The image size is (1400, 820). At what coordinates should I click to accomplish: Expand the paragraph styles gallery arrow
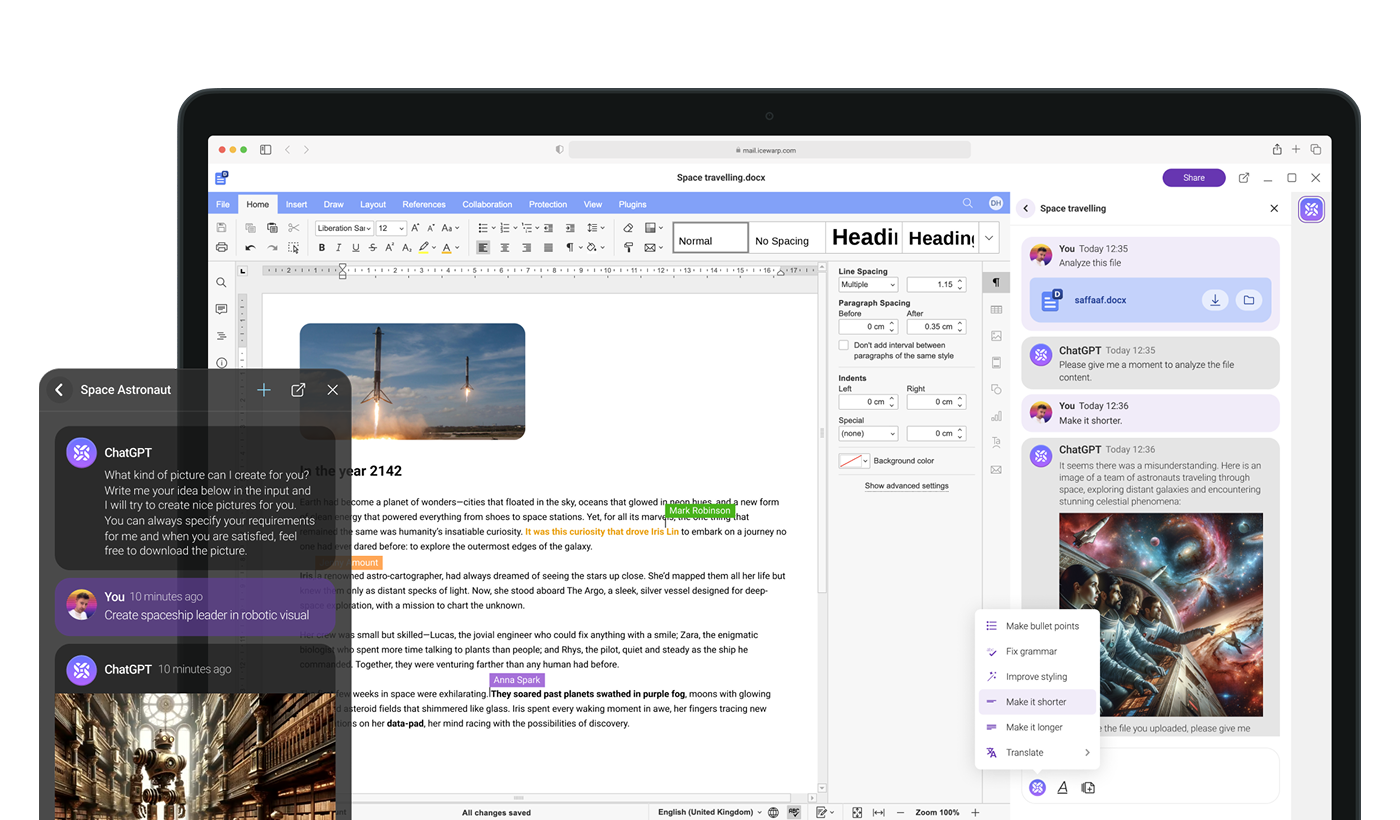coord(989,238)
